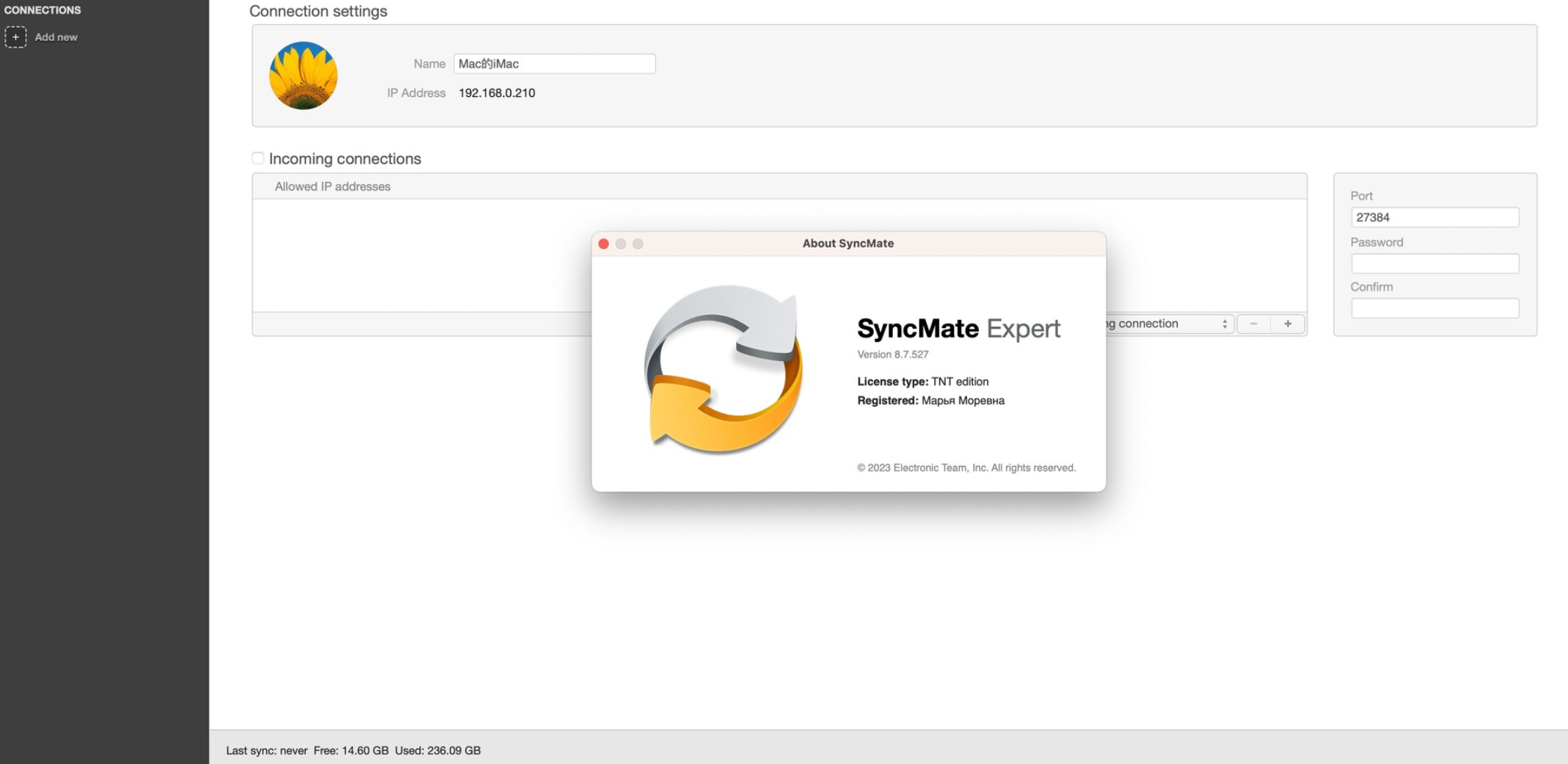Screen dimensions: 1568x764
Task: Click the SyncMate Expert title text
Action: coord(958,328)
